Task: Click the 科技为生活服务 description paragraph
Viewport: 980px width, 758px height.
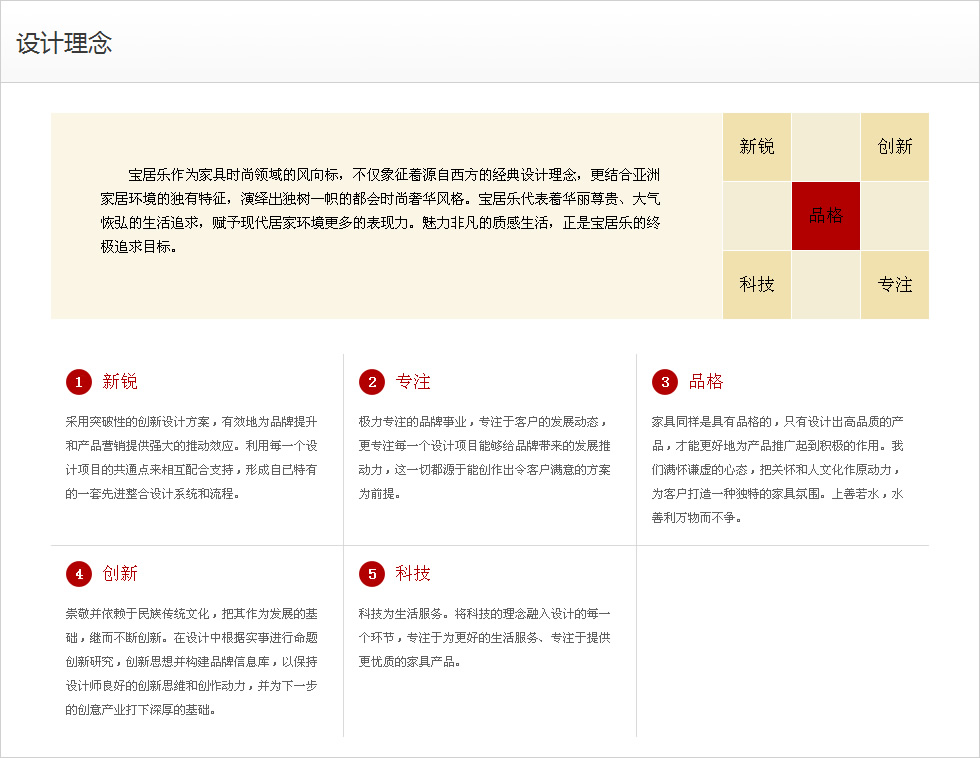Action: point(485,637)
